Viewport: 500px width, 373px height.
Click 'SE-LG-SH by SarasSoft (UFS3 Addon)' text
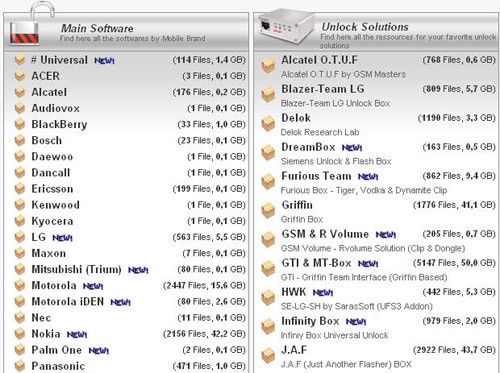[357, 306]
